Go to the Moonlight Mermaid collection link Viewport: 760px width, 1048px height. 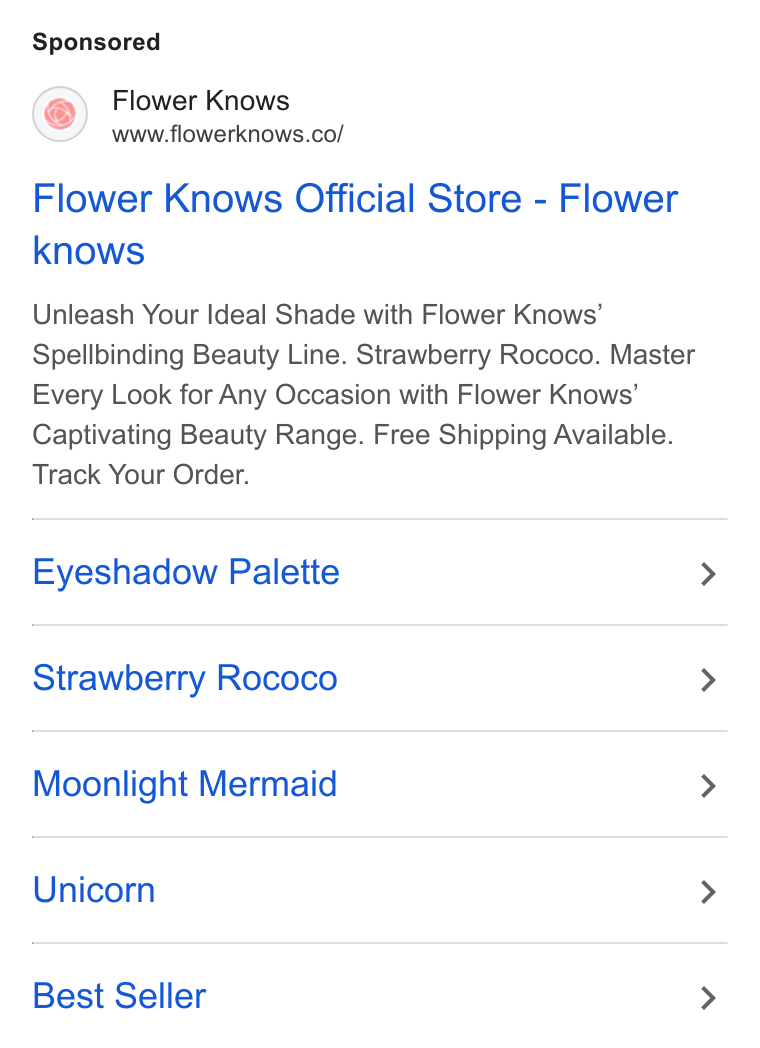point(184,784)
